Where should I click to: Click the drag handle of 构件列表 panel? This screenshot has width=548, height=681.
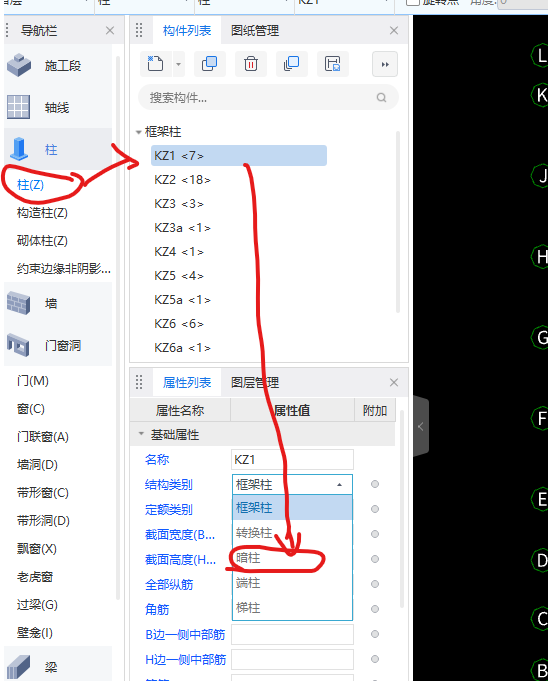pyautogui.click(x=139, y=30)
